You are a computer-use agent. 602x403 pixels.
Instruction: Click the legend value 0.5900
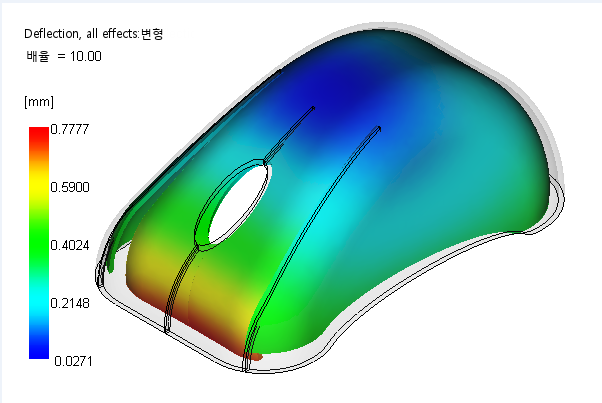click(x=70, y=187)
